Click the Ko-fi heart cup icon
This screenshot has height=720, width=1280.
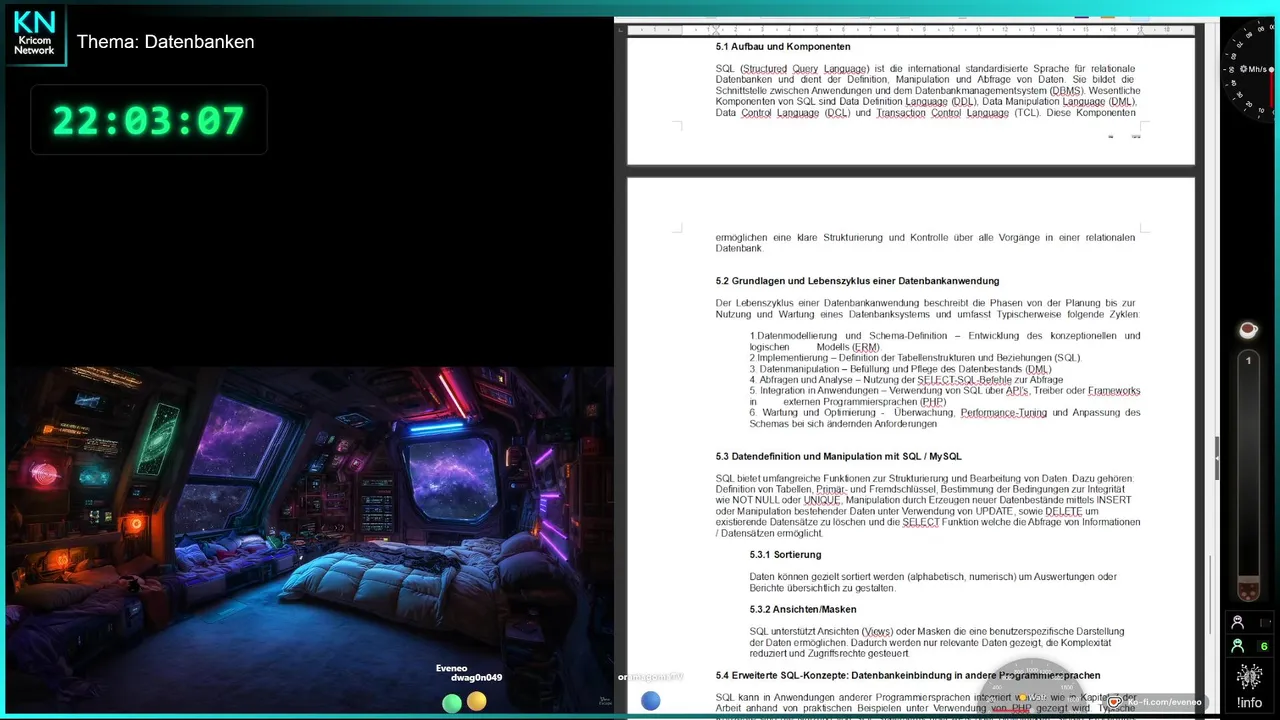click(1114, 702)
